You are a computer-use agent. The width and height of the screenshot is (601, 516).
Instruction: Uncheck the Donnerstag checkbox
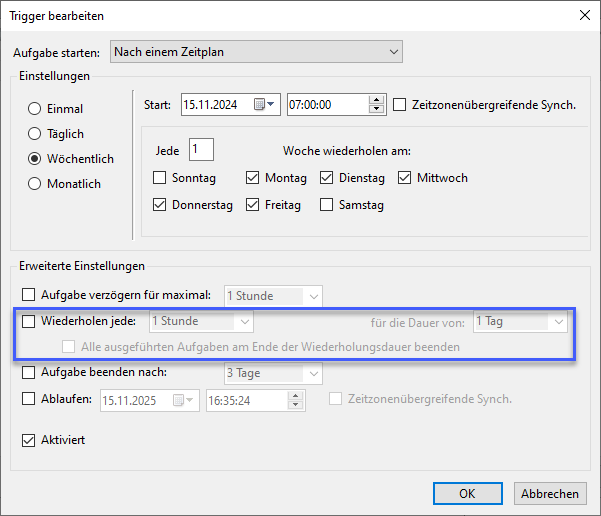click(x=159, y=205)
